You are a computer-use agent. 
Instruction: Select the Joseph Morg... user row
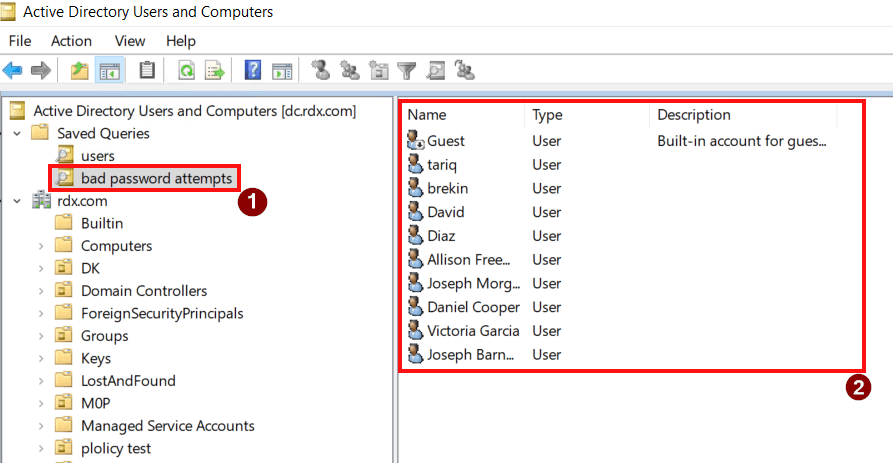[x=473, y=283]
